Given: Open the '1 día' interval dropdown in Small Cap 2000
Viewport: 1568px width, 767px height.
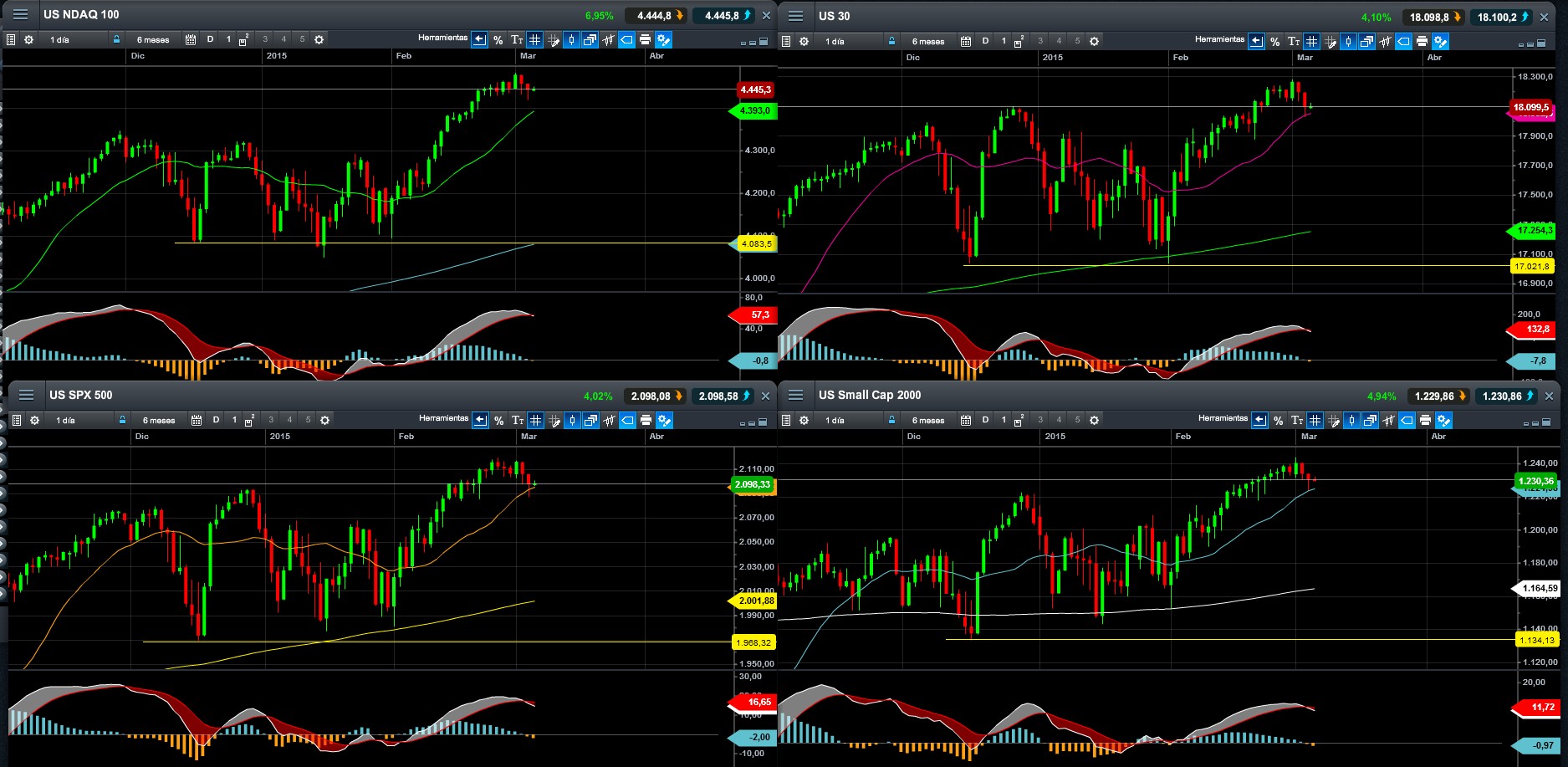Looking at the screenshot, I should click(x=849, y=420).
